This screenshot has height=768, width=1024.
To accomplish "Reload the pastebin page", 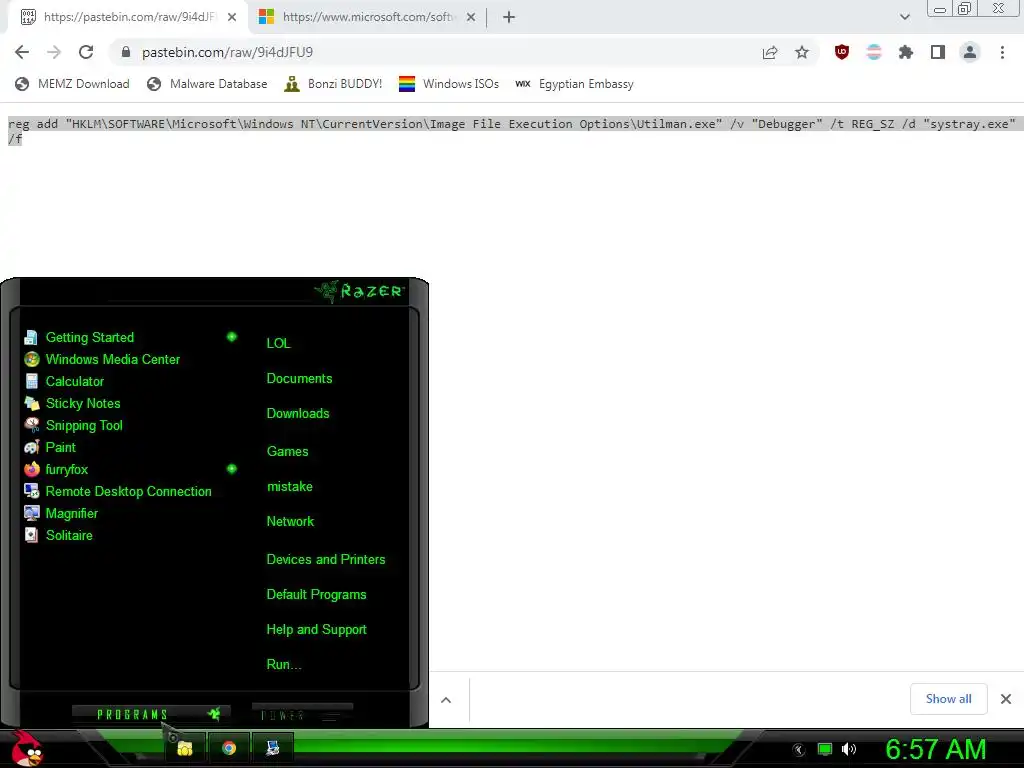I will 86,52.
